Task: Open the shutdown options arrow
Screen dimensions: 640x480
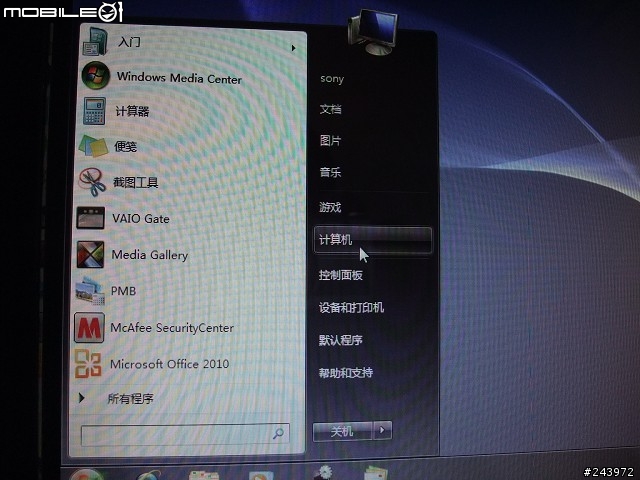Action: (382, 430)
